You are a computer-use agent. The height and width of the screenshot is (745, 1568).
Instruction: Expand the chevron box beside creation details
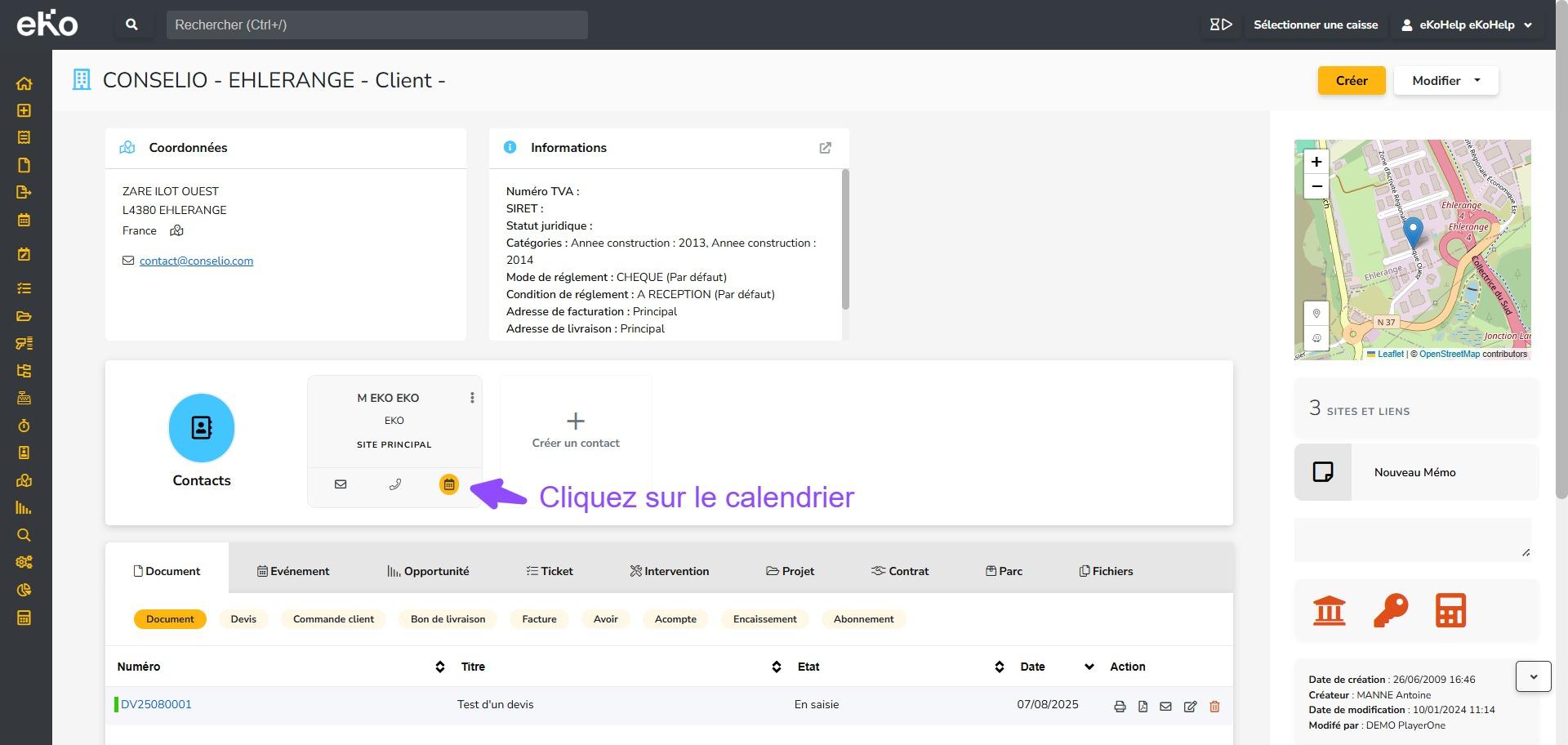coord(1533,677)
